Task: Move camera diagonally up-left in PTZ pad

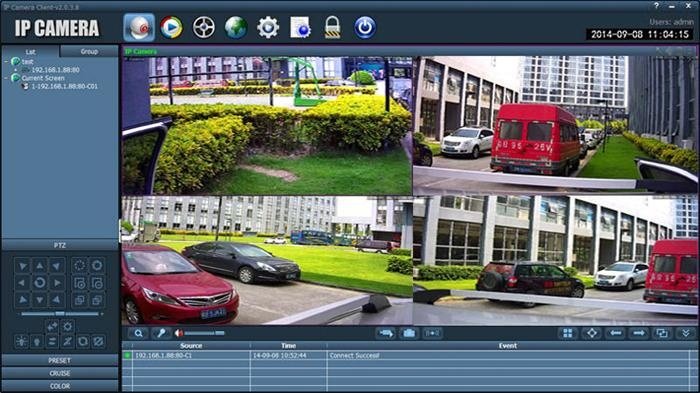Action: tap(22, 266)
